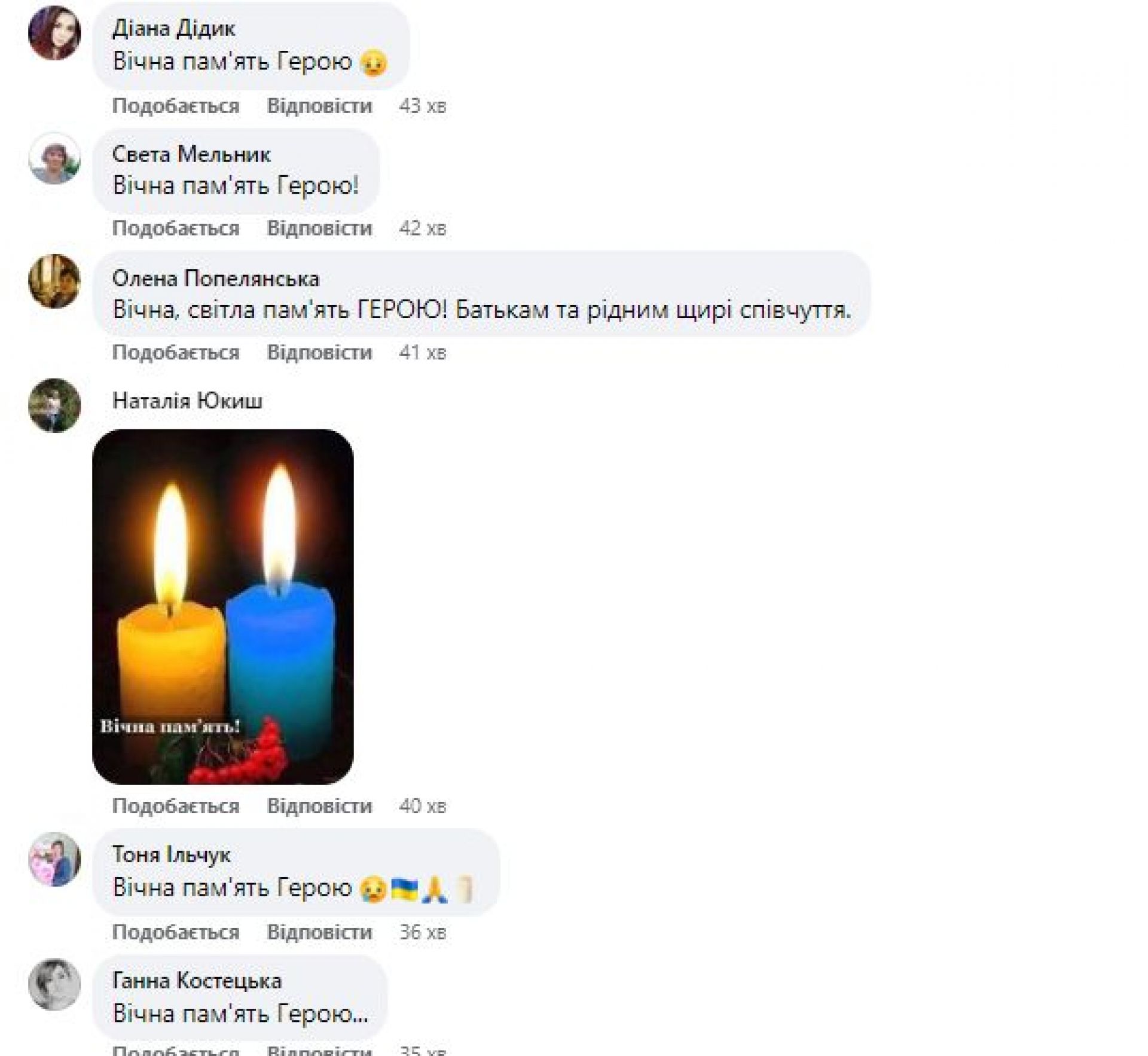Viewport: 1148px width, 1056px height.
Task: Reply to Света Мельник's comment via Відповісти
Action: pyautogui.click(x=319, y=228)
